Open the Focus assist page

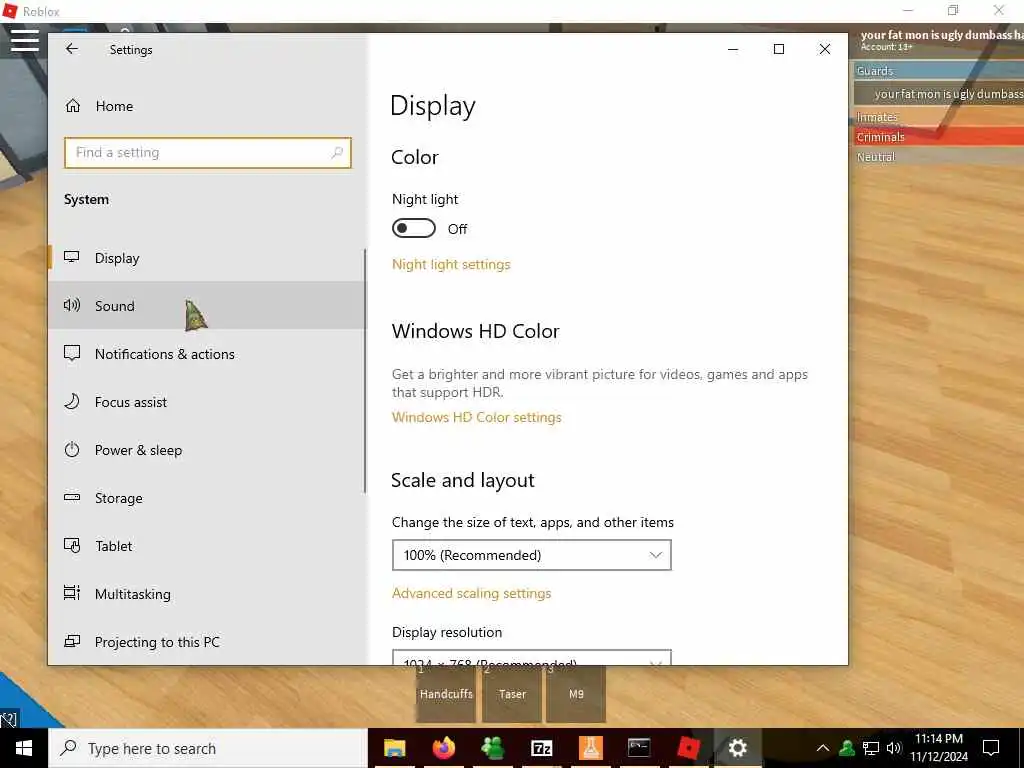tap(206, 402)
